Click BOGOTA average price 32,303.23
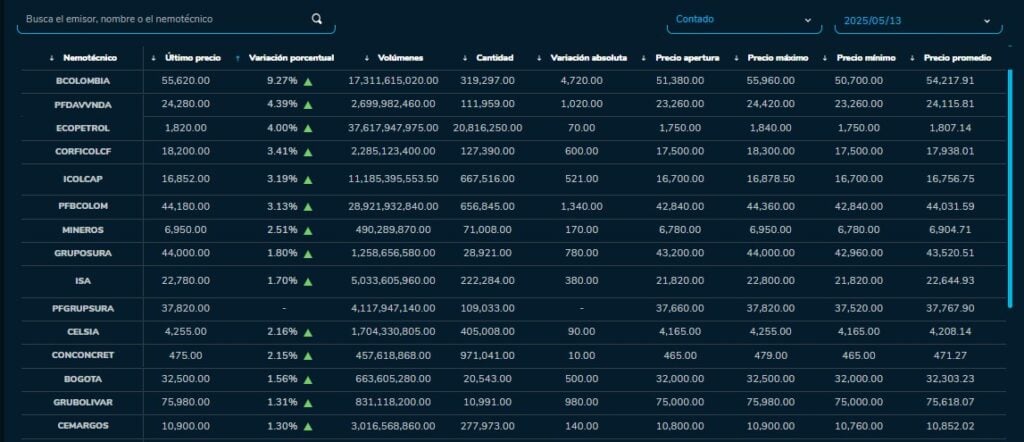This screenshot has height=442, width=1024. point(950,379)
